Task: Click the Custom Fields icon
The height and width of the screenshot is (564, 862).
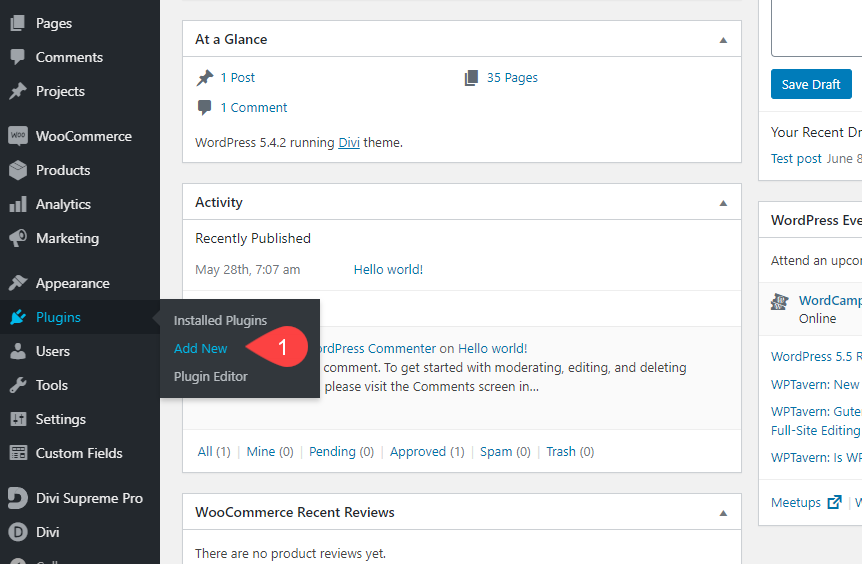Action: pos(17,453)
